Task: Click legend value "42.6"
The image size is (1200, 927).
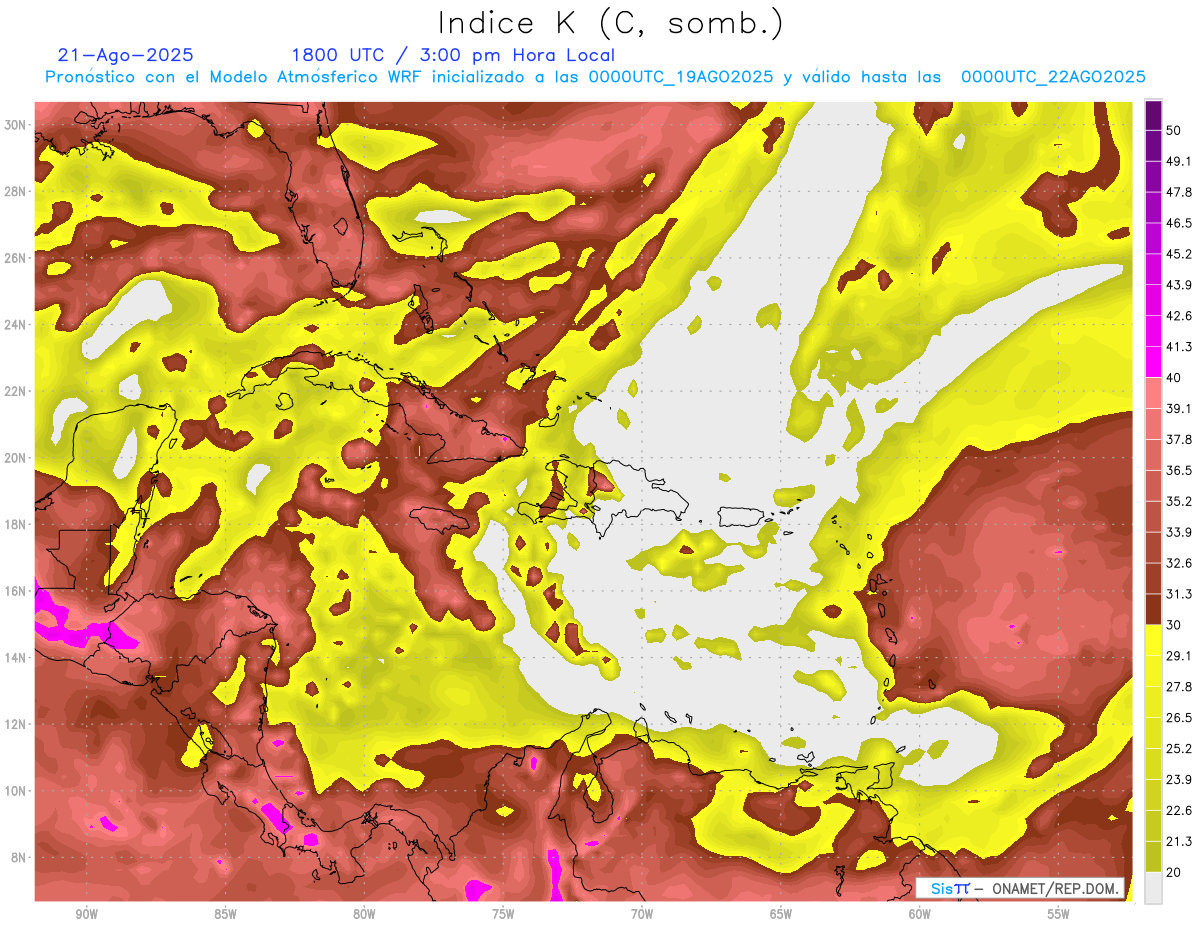Action: click(1179, 316)
